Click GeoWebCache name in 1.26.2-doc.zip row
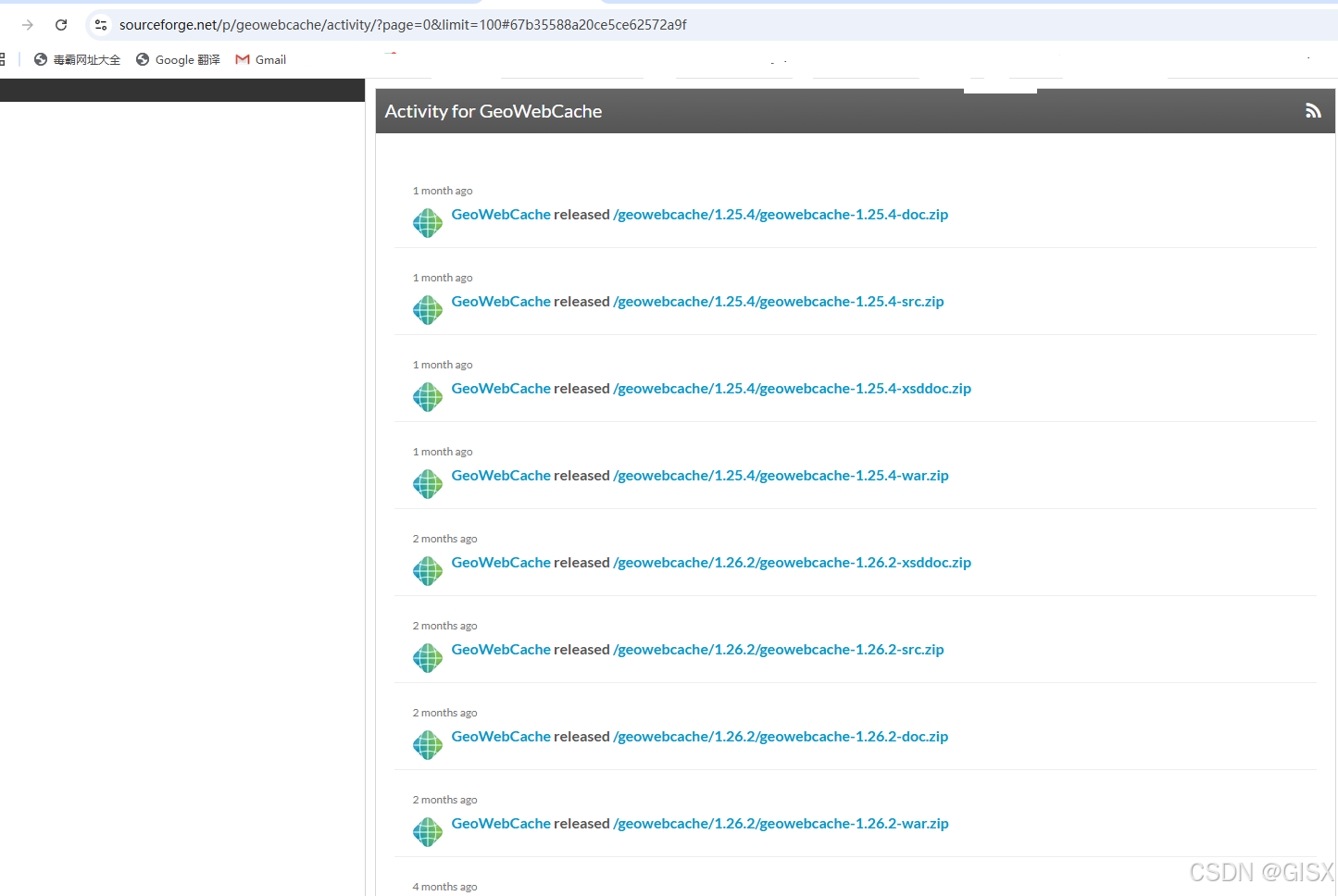The image size is (1338, 896). (x=501, y=737)
